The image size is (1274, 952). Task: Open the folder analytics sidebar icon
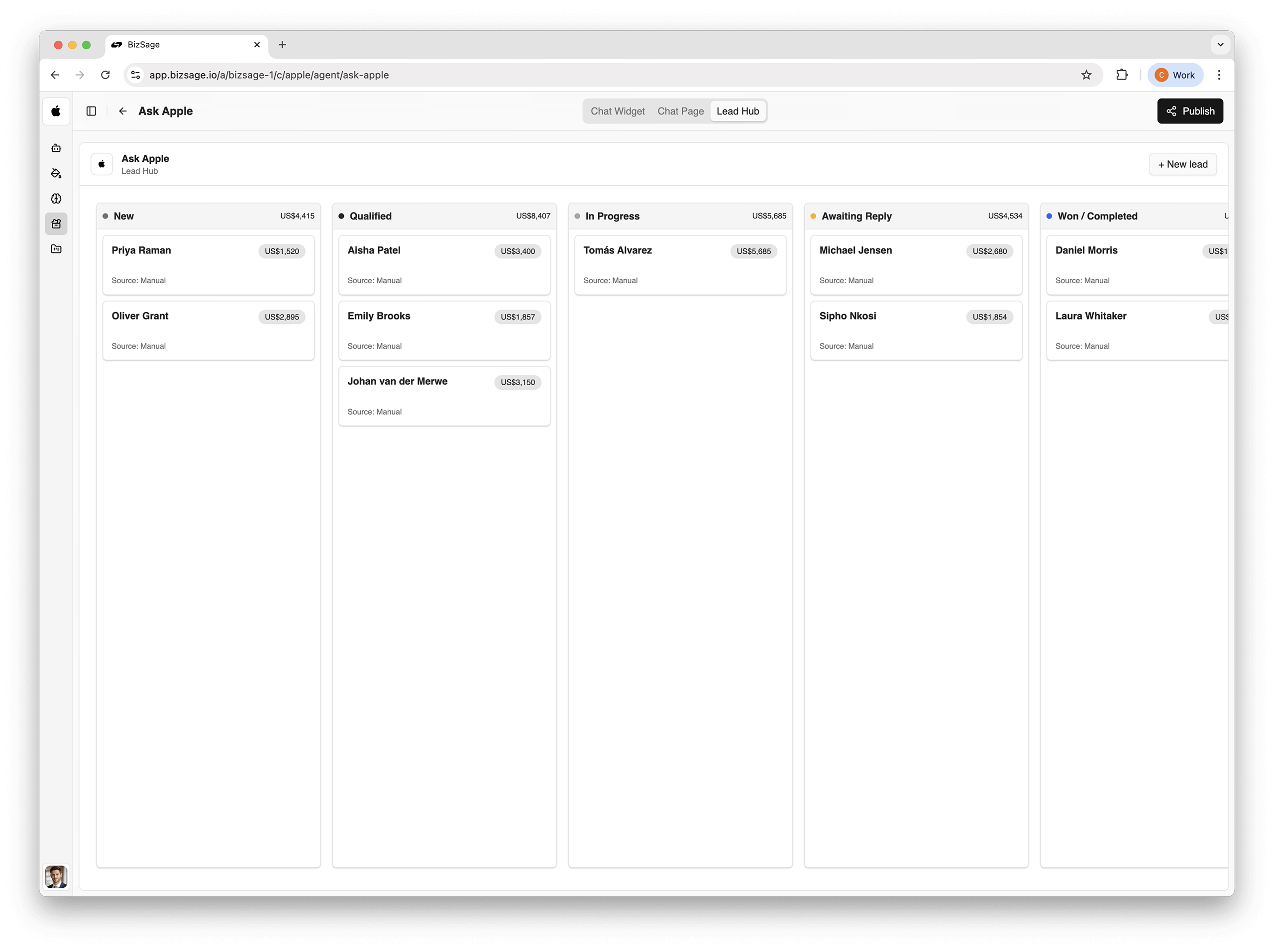point(56,249)
